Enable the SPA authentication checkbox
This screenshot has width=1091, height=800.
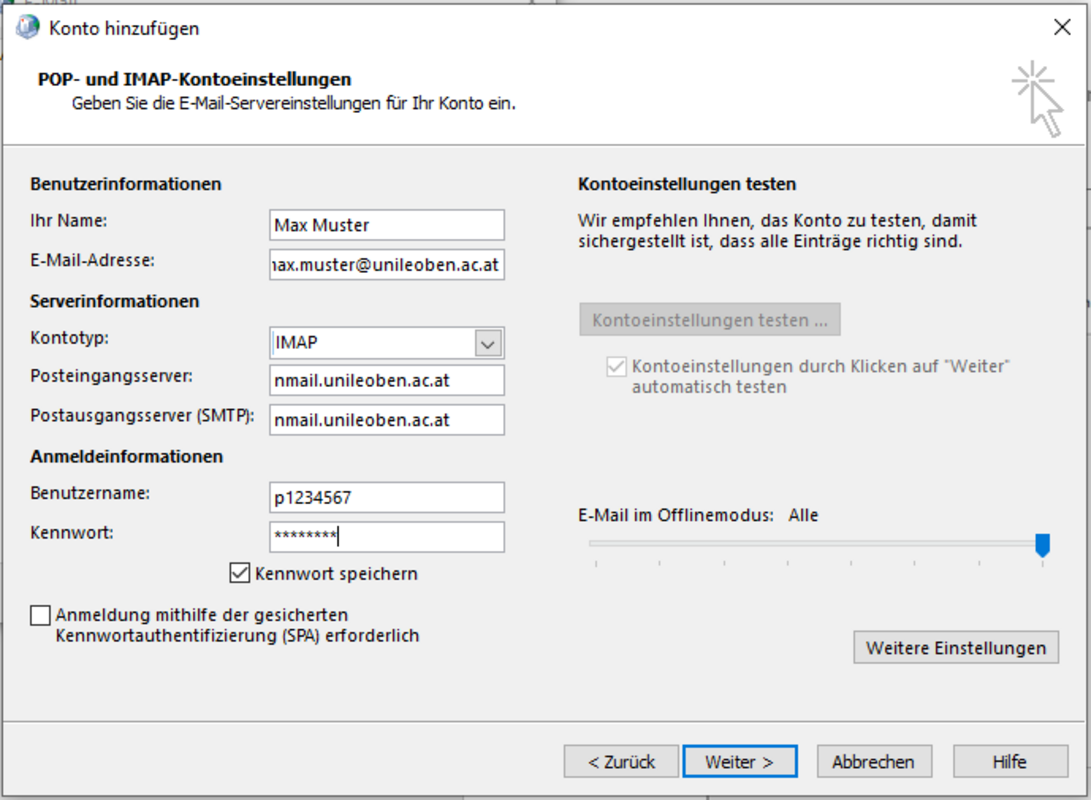coord(40,615)
